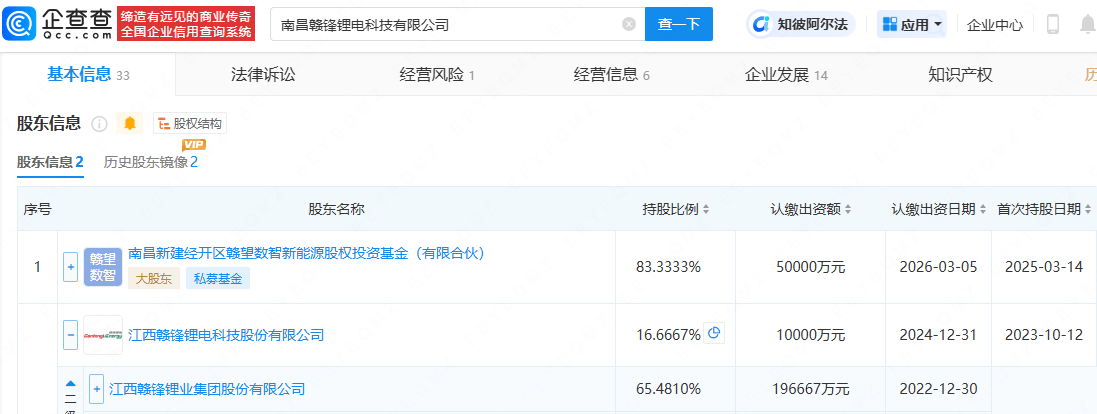The image size is (1097, 414).
Task: Click the 赣望数智 shareholder logo
Action: 103,267
